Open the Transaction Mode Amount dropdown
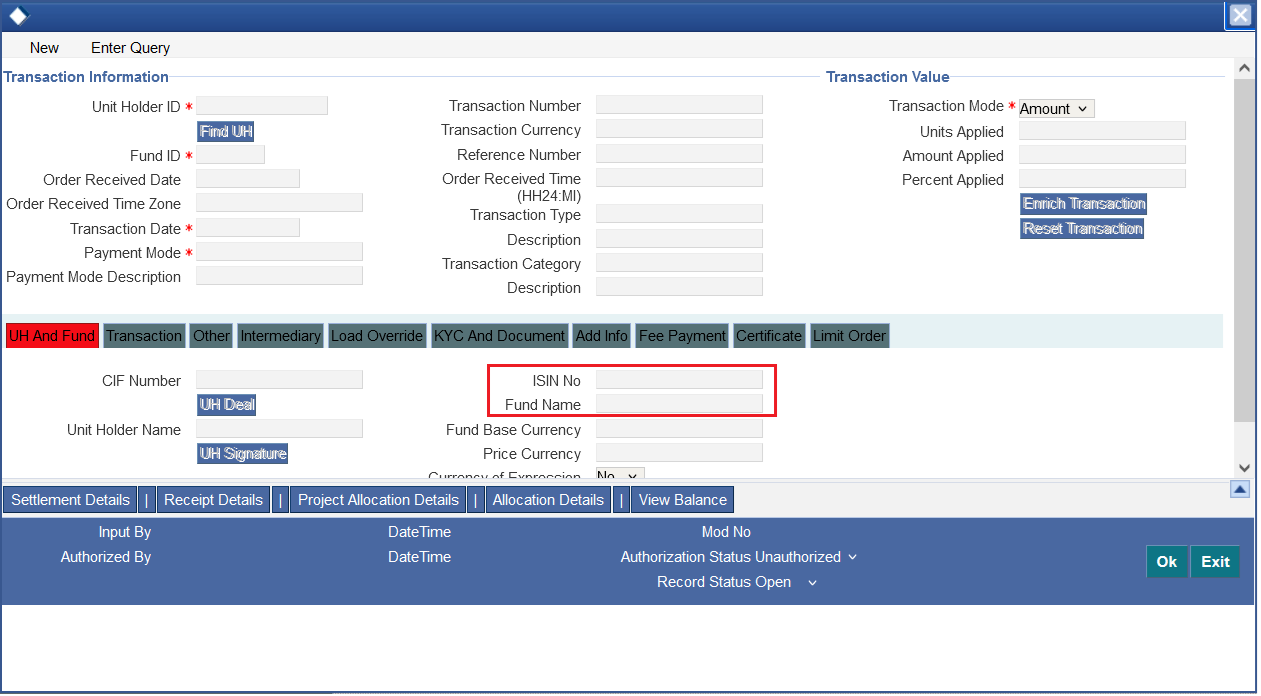 1056,108
